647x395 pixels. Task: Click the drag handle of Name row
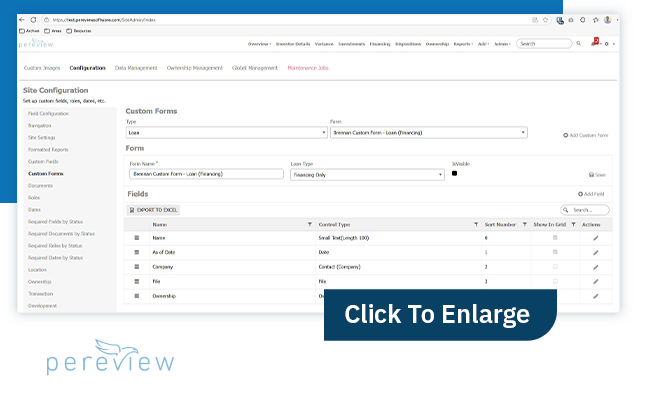(137, 238)
